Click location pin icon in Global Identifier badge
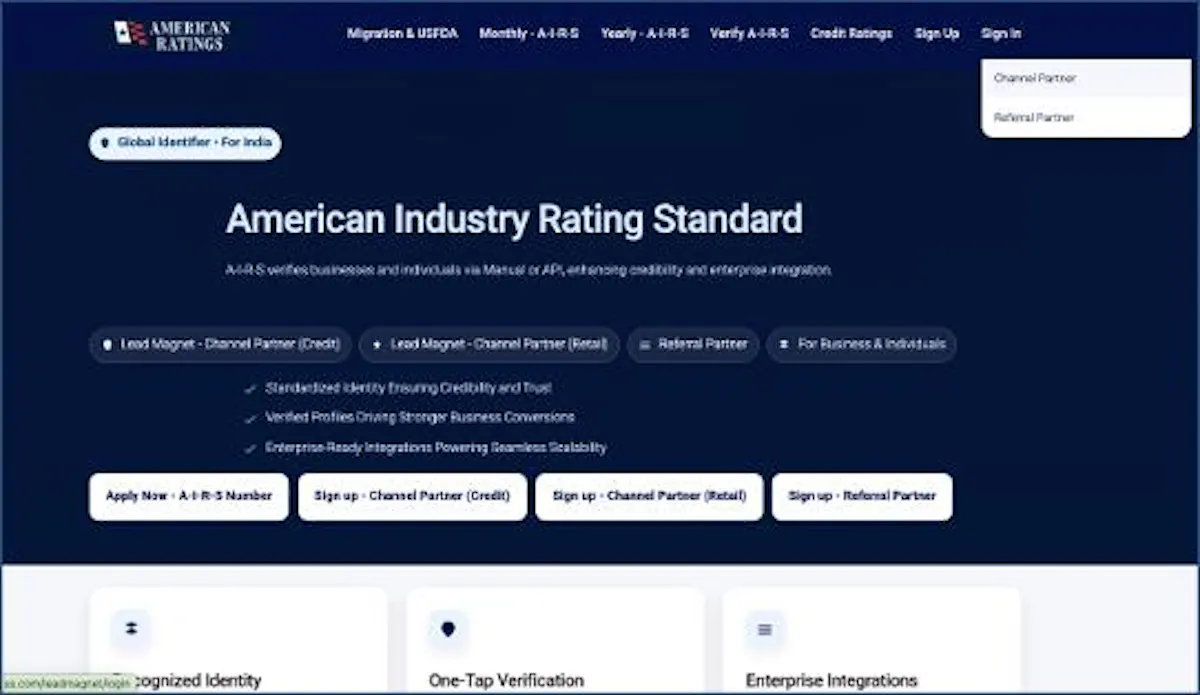 tap(105, 143)
